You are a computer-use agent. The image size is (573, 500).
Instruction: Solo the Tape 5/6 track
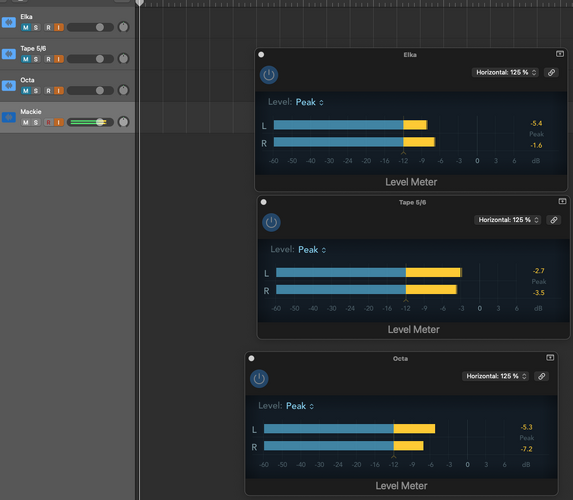click(x=35, y=59)
